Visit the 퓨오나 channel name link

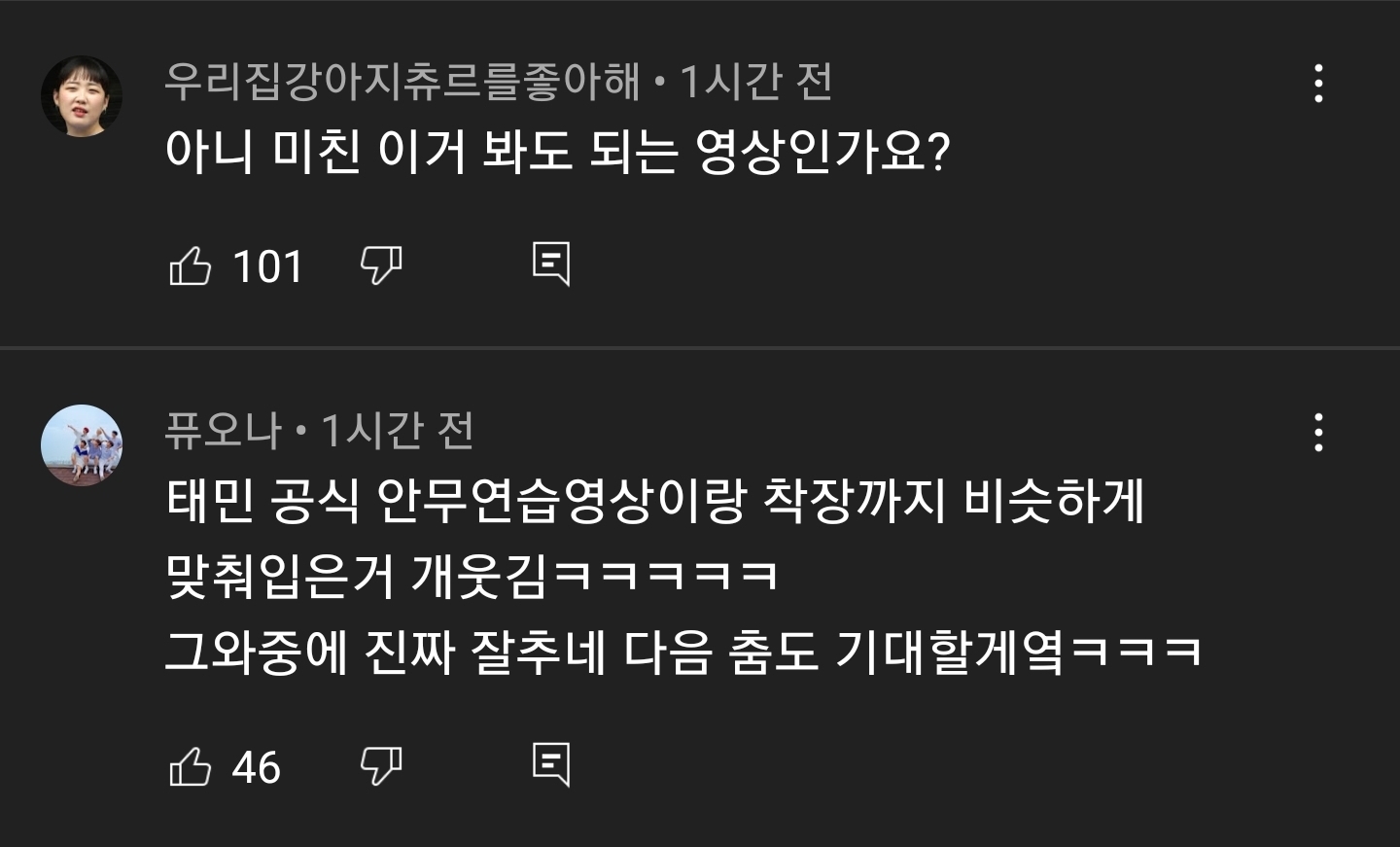click(224, 431)
